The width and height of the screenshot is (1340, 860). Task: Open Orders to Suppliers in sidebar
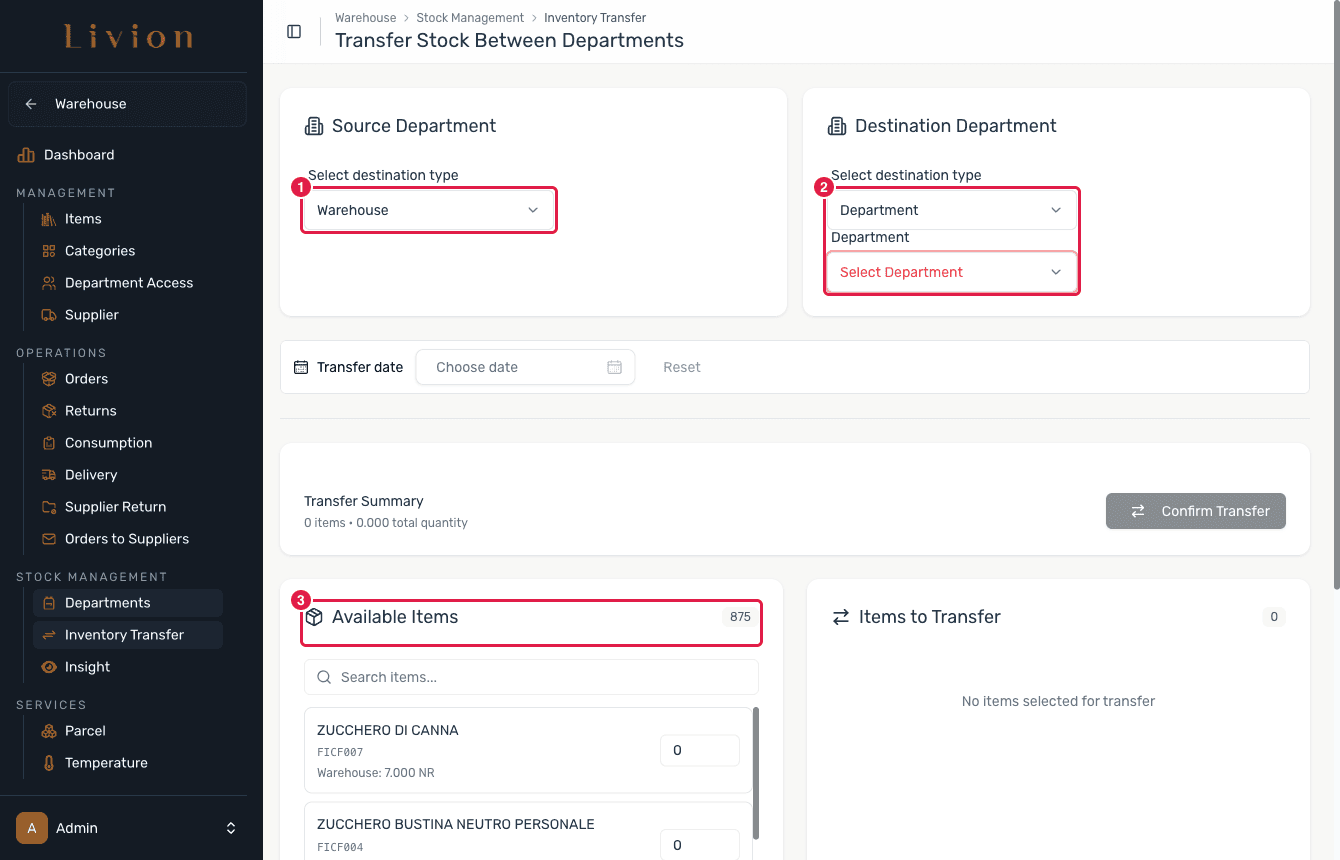coord(127,539)
